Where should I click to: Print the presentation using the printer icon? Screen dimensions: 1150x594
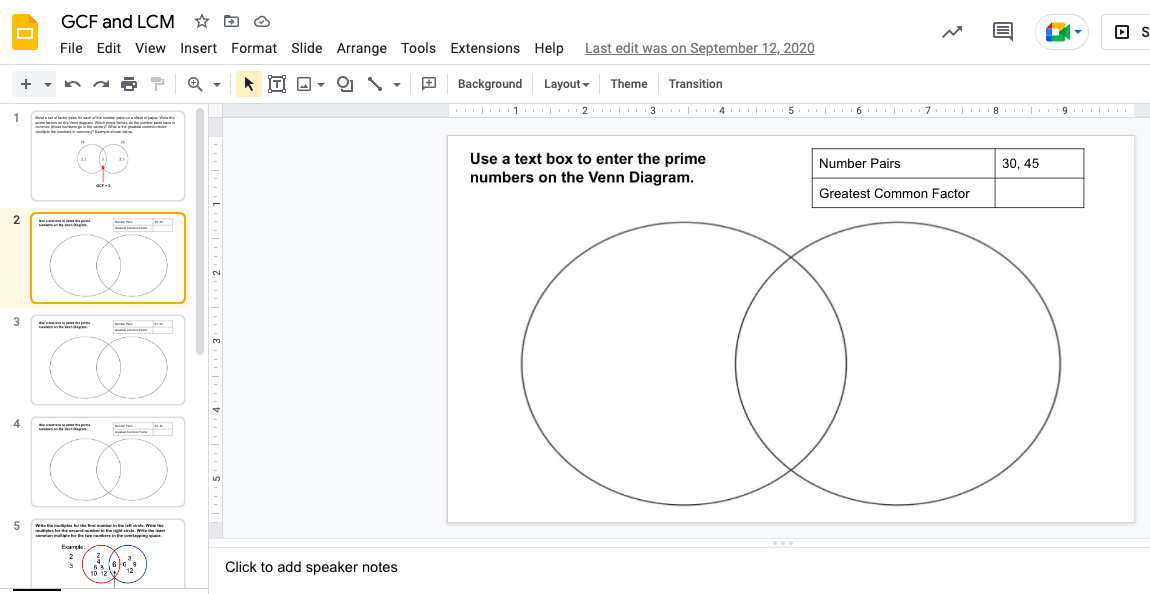coord(129,84)
